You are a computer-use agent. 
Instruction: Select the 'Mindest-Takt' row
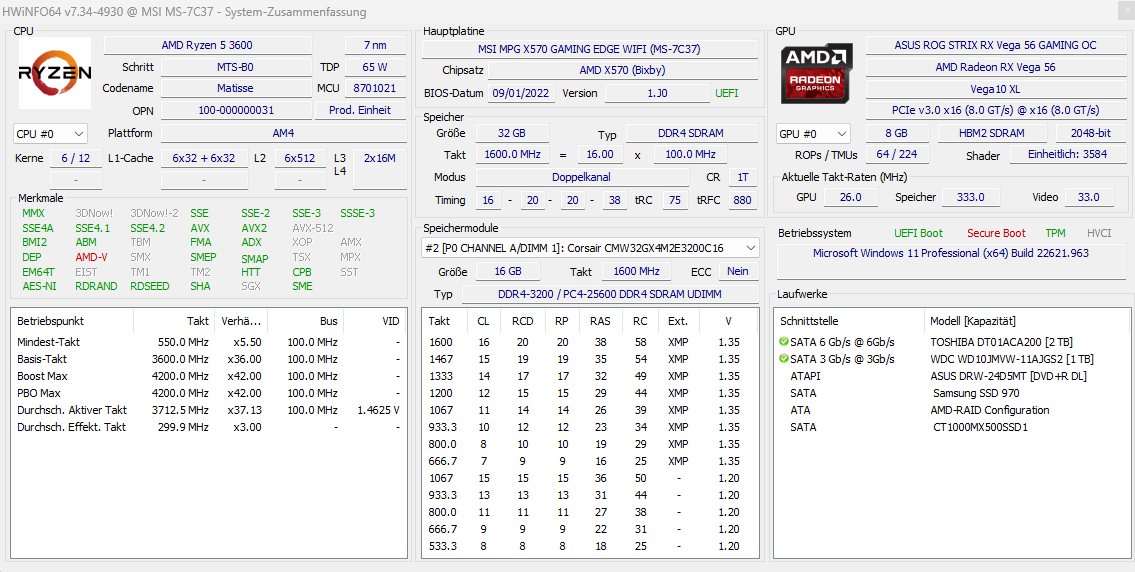coord(209,342)
